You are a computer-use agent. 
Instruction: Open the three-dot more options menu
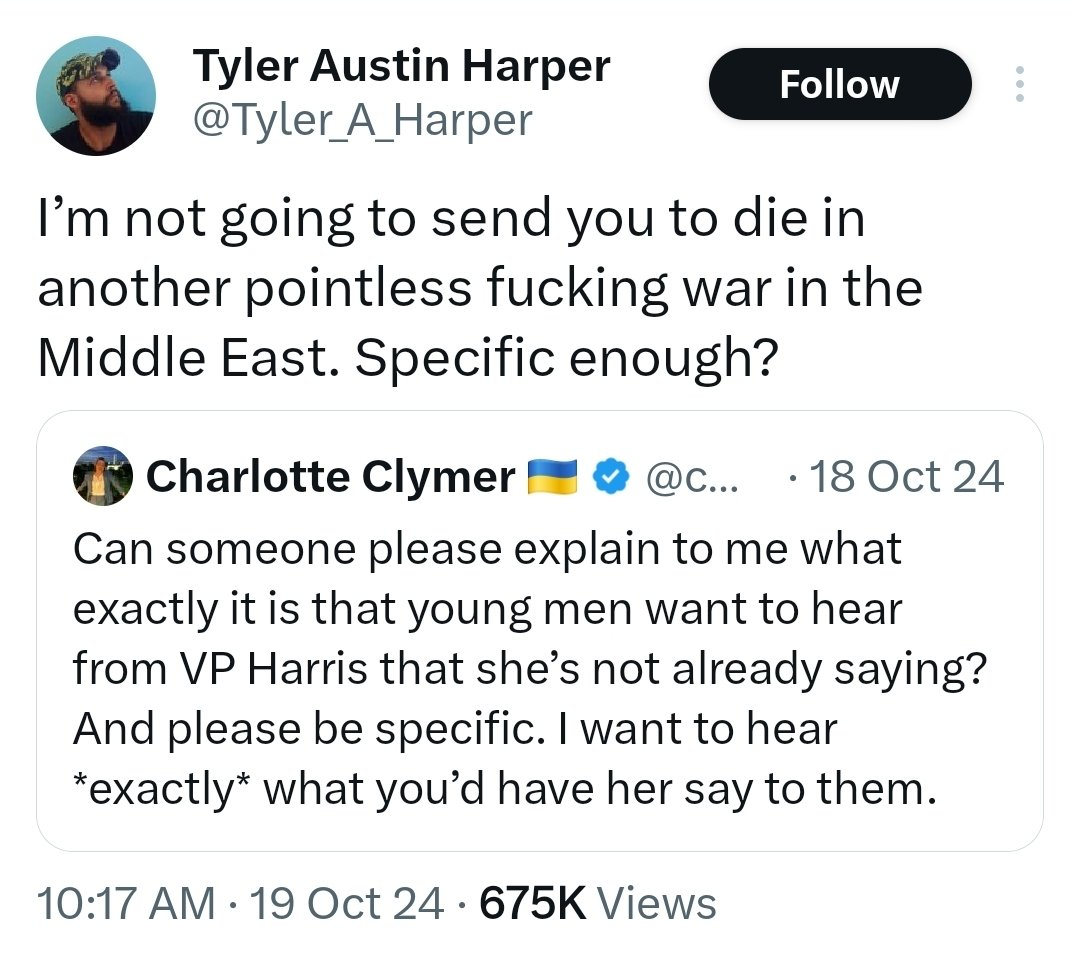tap(1019, 85)
